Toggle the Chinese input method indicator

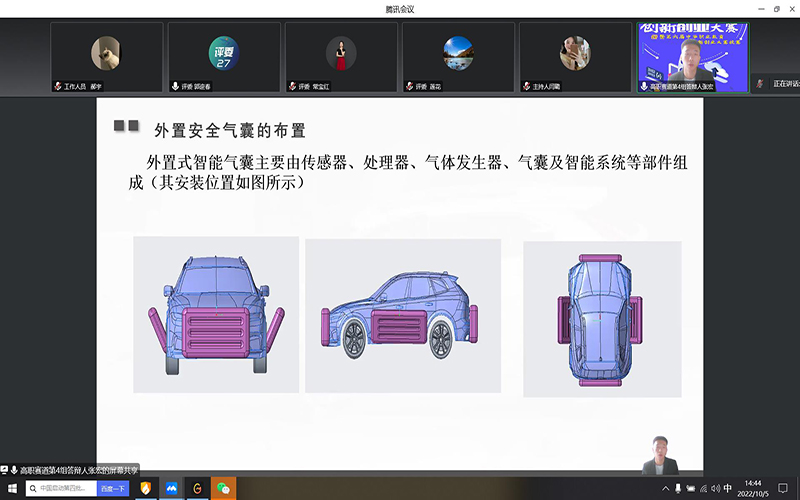pos(728,488)
